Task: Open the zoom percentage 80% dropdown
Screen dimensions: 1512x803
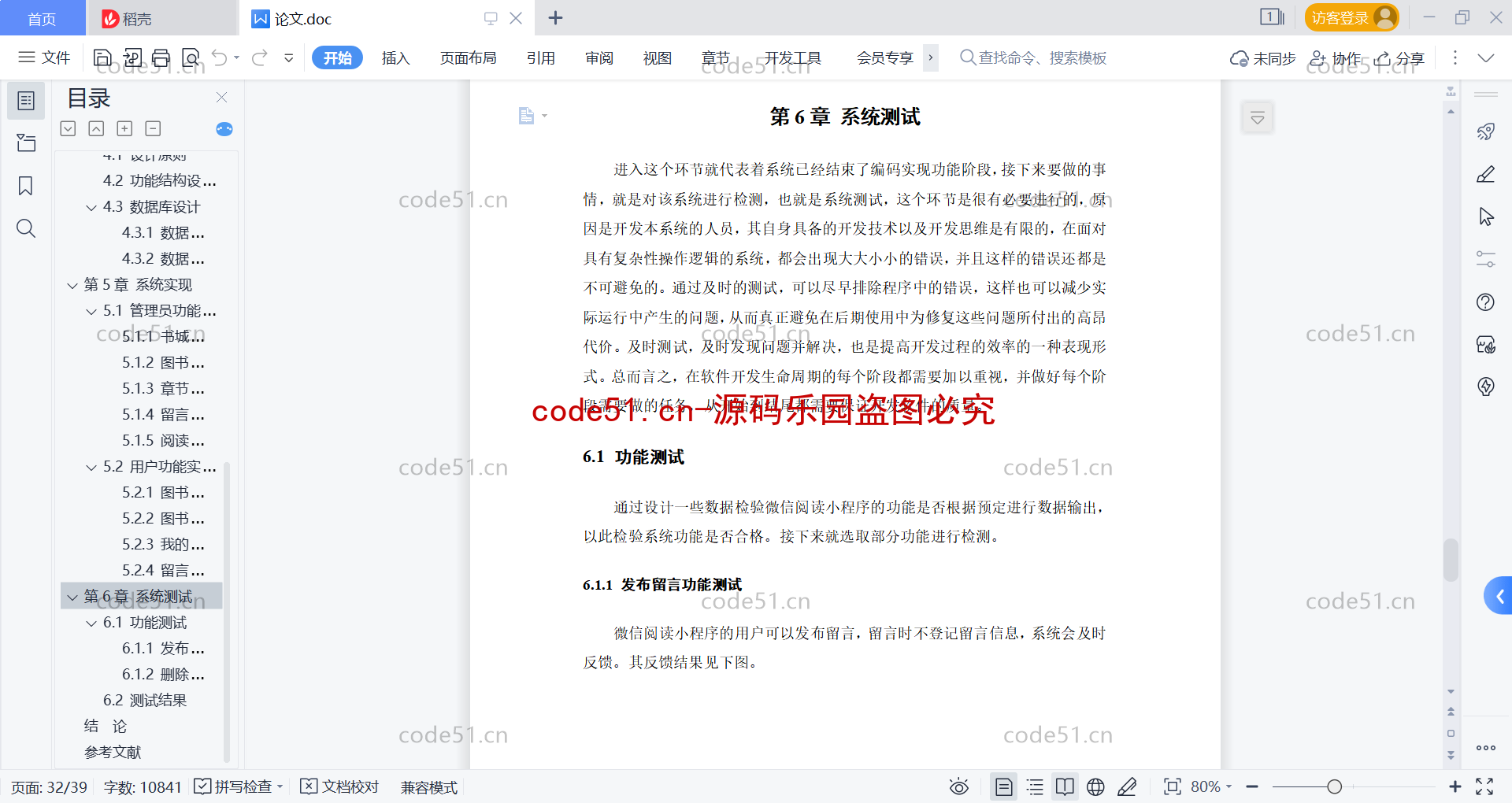Action: click(1211, 786)
